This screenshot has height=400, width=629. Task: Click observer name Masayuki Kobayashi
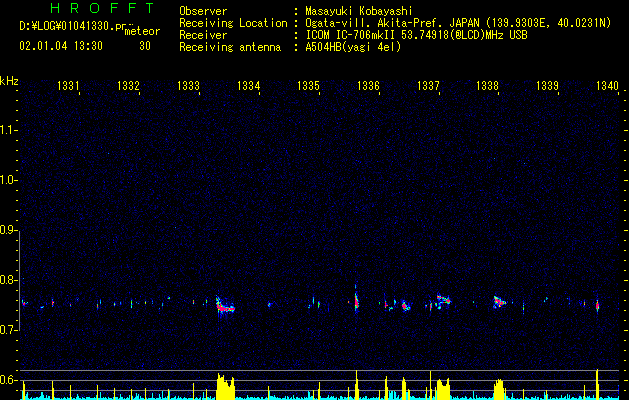pyautogui.click(x=359, y=11)
